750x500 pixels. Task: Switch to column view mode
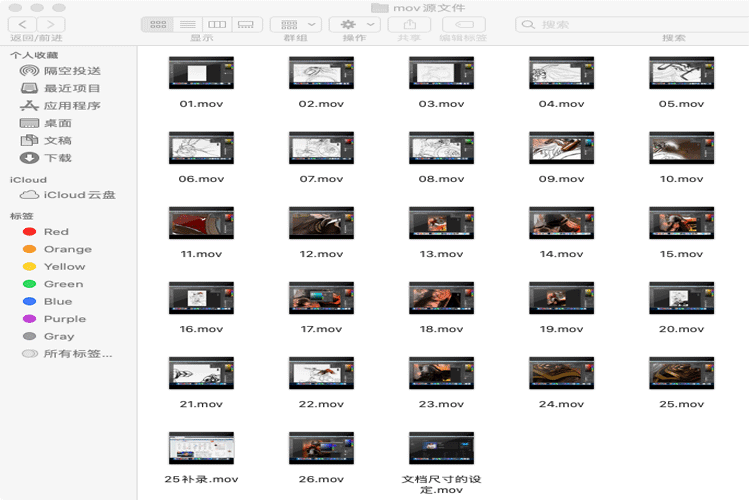click(x=216, y=24)
